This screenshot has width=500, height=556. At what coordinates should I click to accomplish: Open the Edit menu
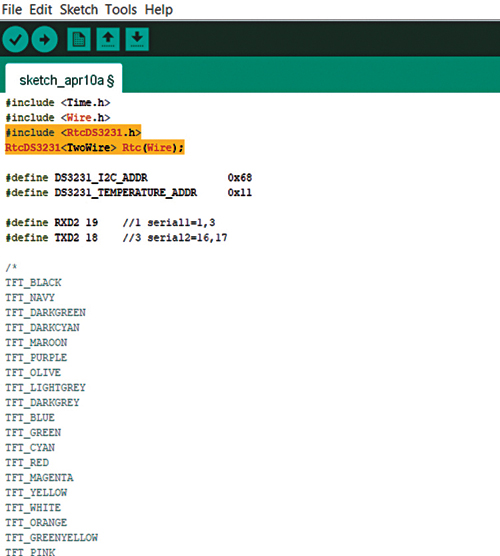pyautogui.click(x=41, y=10)
